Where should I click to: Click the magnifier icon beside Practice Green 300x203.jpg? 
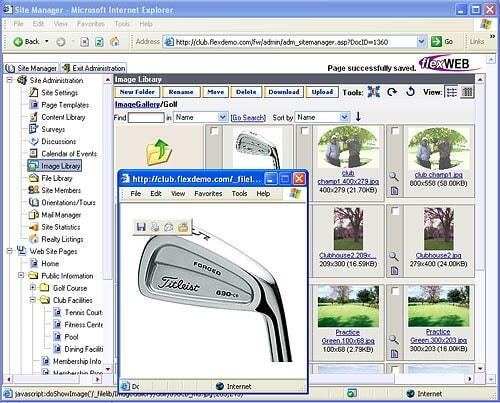(394, 339)
